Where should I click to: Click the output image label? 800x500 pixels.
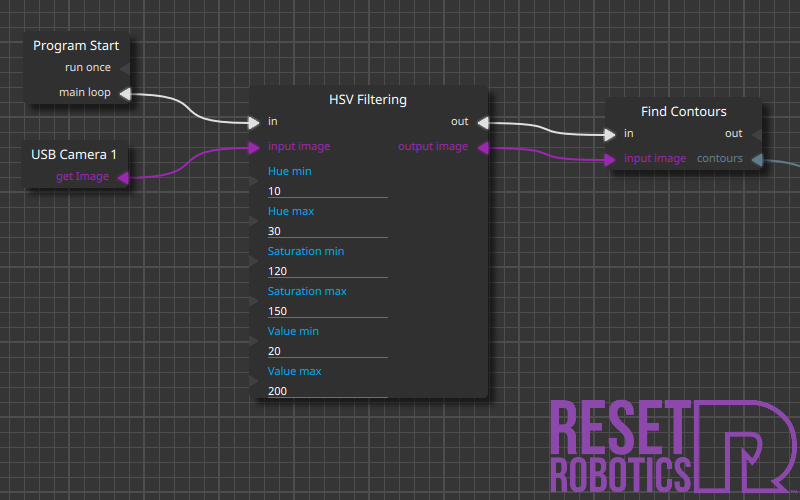pos(433,146)
